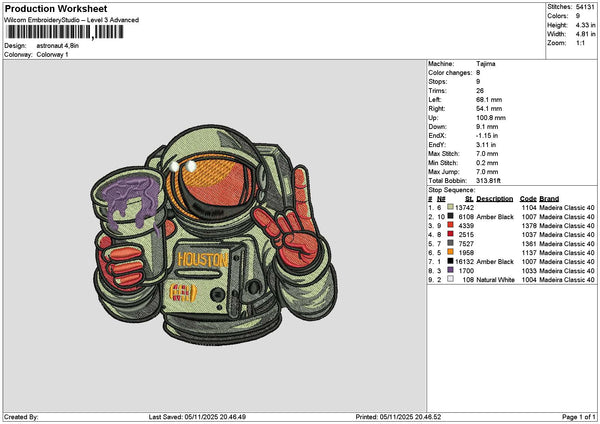The image size is (600, 424).
Task: Click the 'Code' column header
Action: 528,199
